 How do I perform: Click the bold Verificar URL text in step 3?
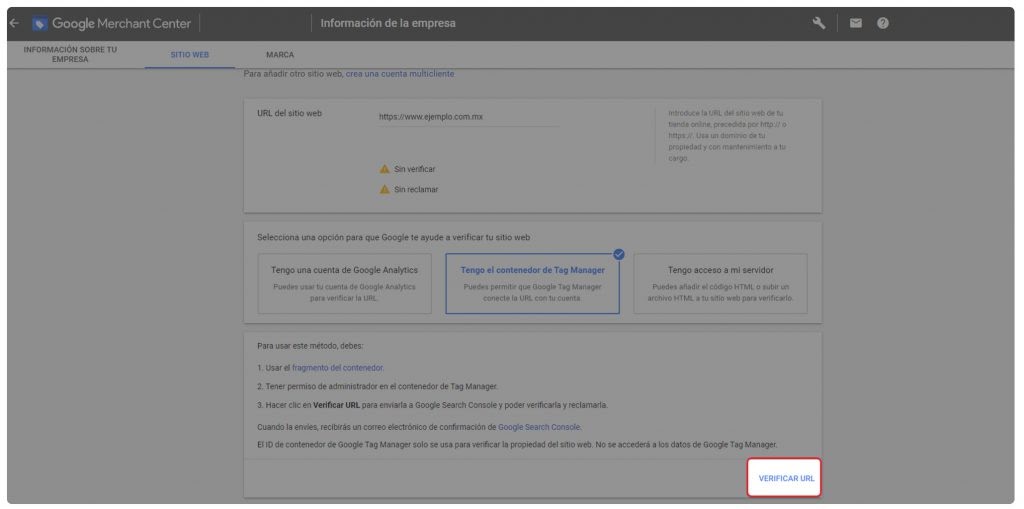tap(336, 405)
